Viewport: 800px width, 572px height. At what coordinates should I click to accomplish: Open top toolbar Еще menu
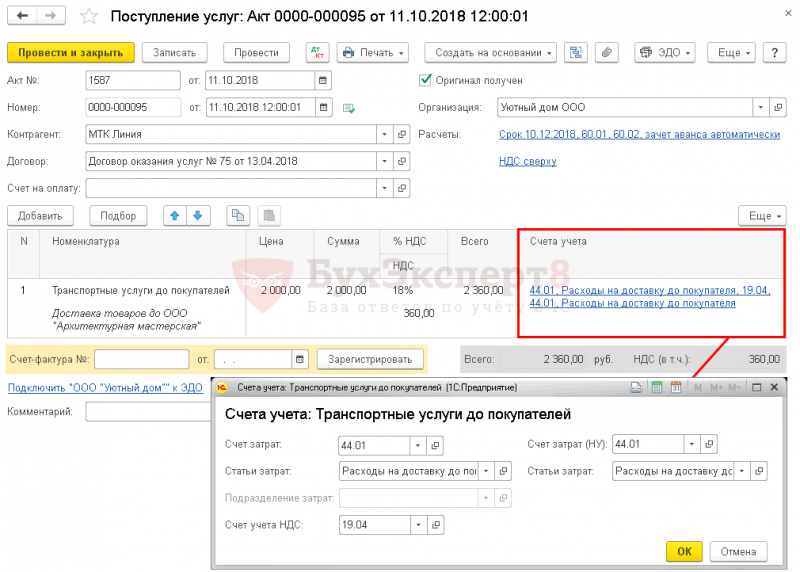pyautogui.click(x=731, y=53)
